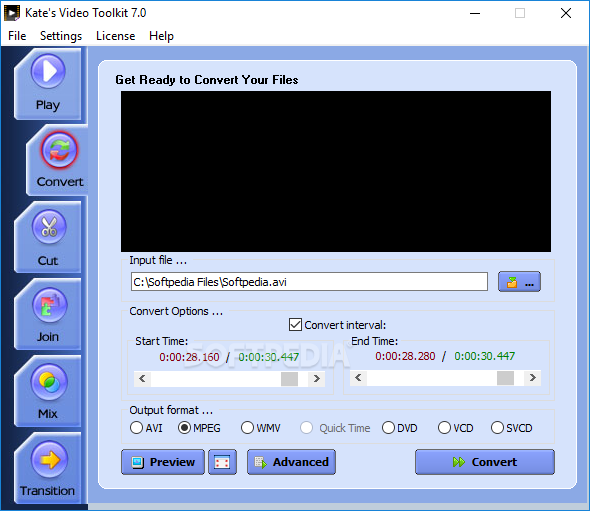Click the Preview button
Image resolution: width=590 pixels, height=511 pixels.
[163, 462]
